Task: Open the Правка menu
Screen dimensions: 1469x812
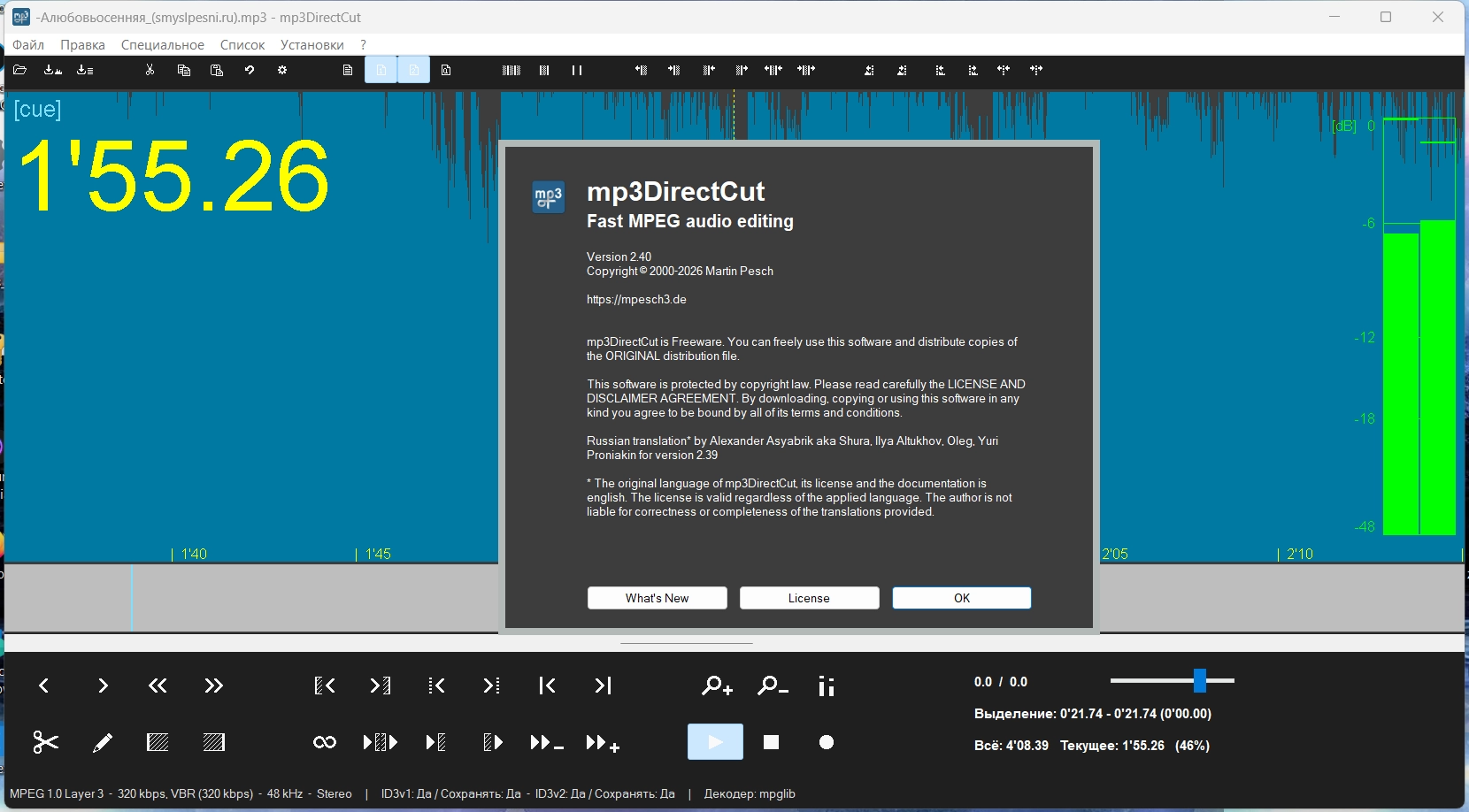Action: (x=82, y=44)
